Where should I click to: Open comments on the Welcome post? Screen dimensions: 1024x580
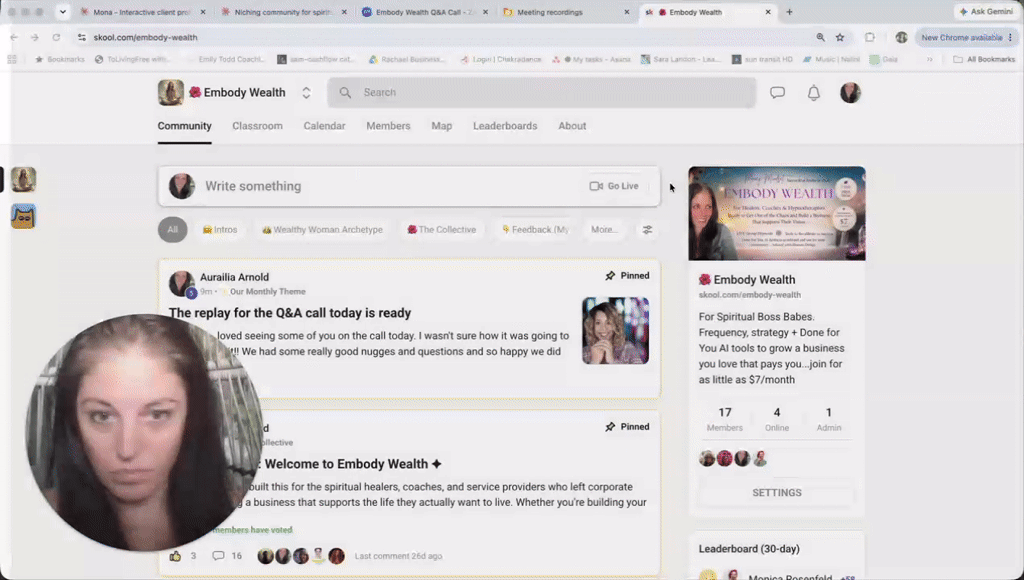pyautogui.click(x=227, y=556)
